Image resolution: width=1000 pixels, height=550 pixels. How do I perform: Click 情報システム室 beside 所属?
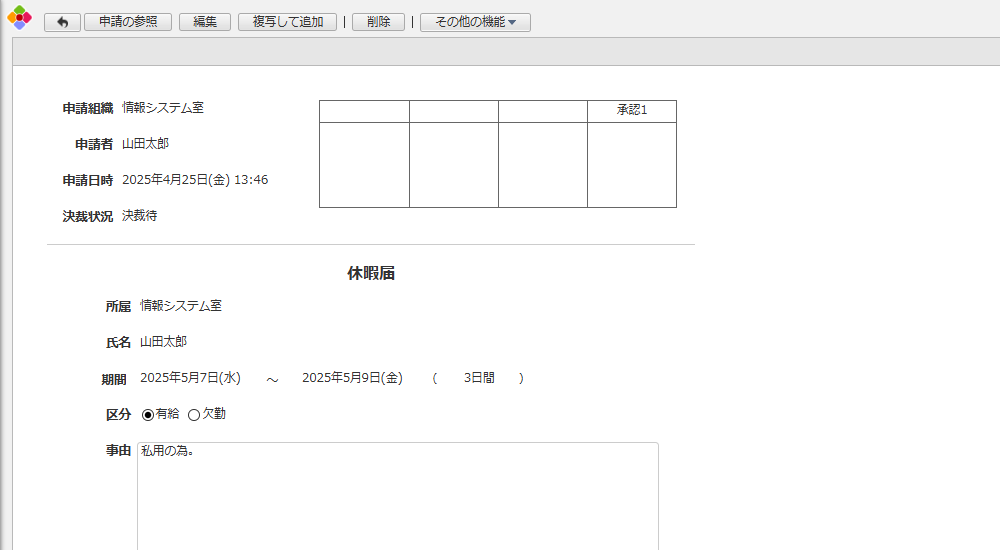point(181,306)
